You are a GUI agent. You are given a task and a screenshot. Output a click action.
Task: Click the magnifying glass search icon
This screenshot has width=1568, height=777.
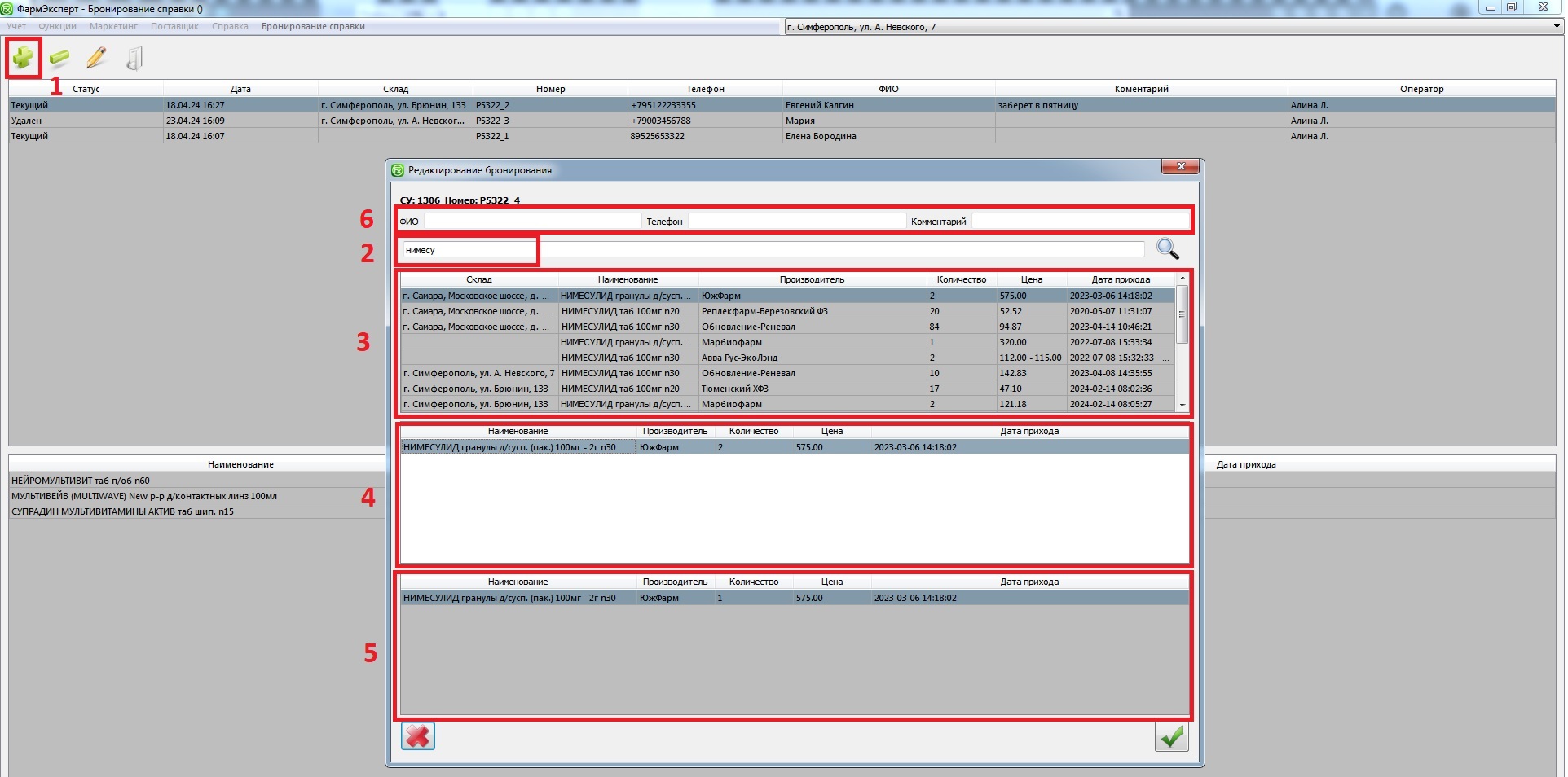coord(1167,249)
